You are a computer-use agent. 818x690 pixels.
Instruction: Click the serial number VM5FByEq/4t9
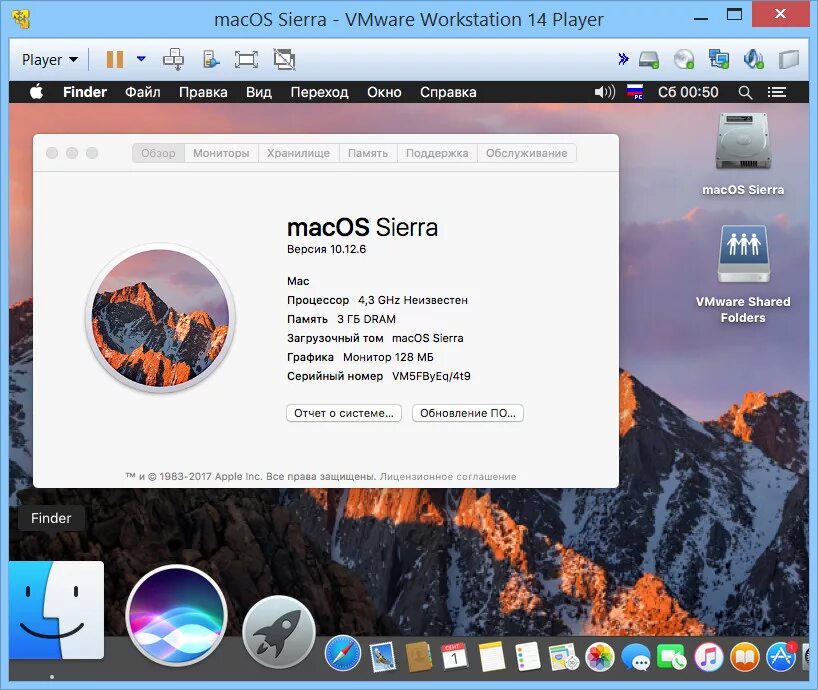(x=431, y=376)
